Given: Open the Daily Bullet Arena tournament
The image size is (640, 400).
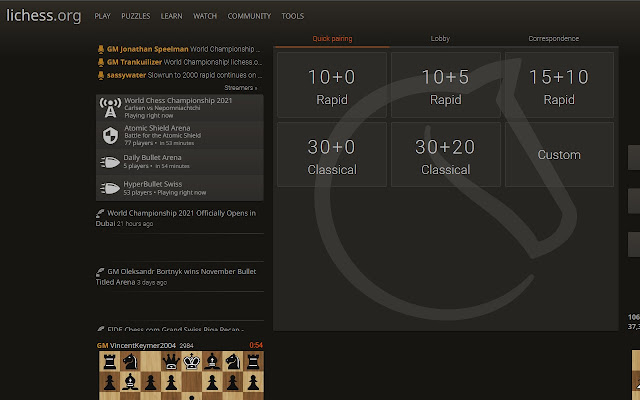Looking at the screenshot, I should (x=180, y=162).
